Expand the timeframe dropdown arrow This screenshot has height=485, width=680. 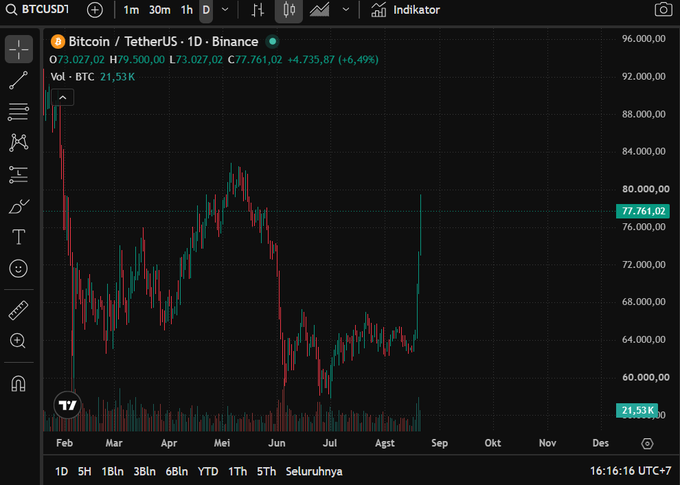click(225, 10)
